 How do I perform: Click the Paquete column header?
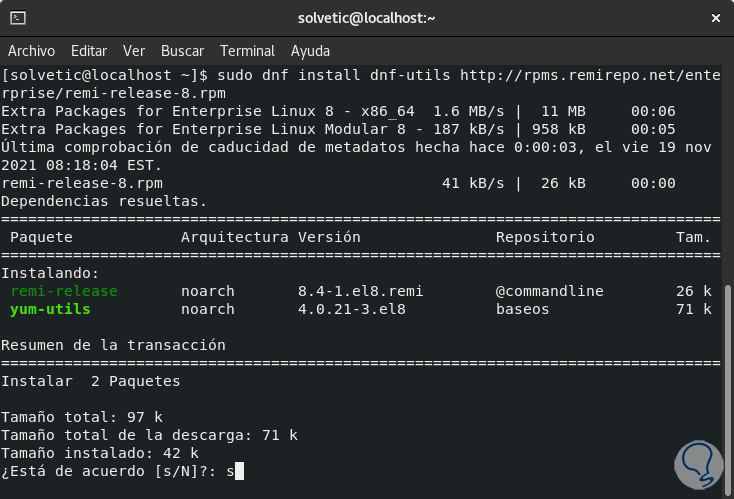41,237
